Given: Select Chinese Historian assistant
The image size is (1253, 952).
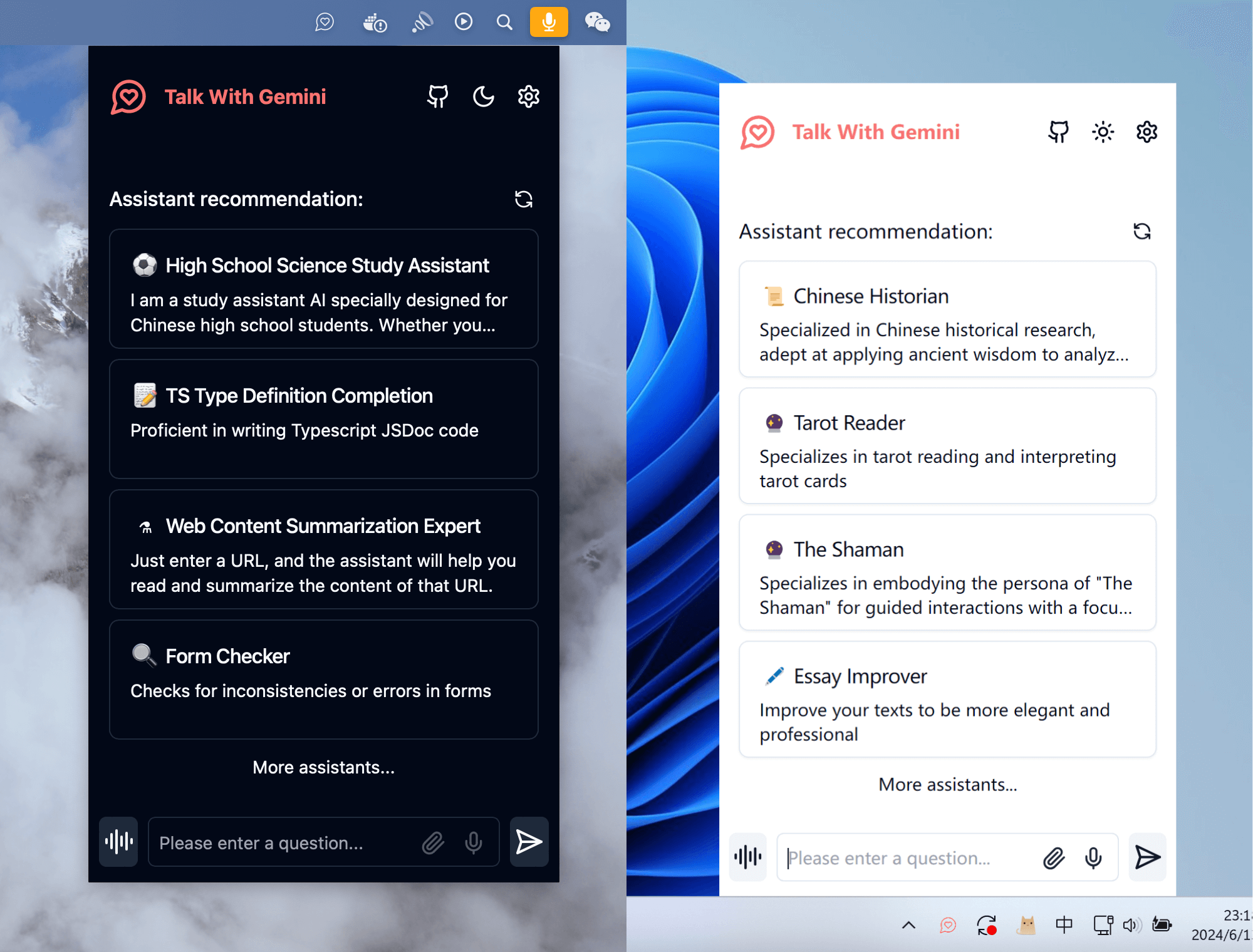Looking at the screenshot, I should click(947, 324).
